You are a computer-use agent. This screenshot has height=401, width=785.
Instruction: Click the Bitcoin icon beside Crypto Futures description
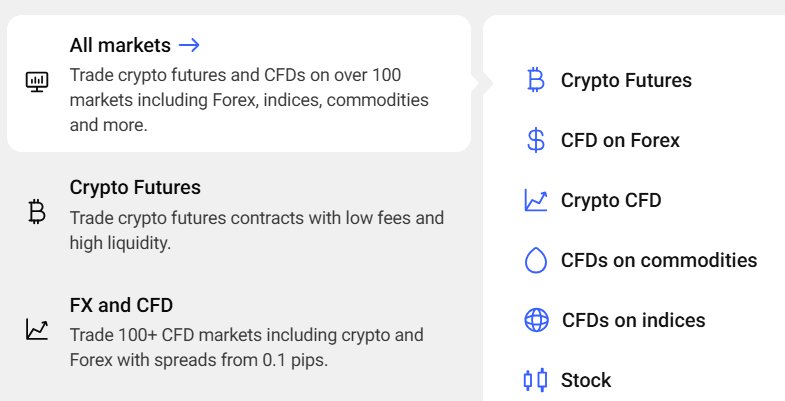point(37,211)
